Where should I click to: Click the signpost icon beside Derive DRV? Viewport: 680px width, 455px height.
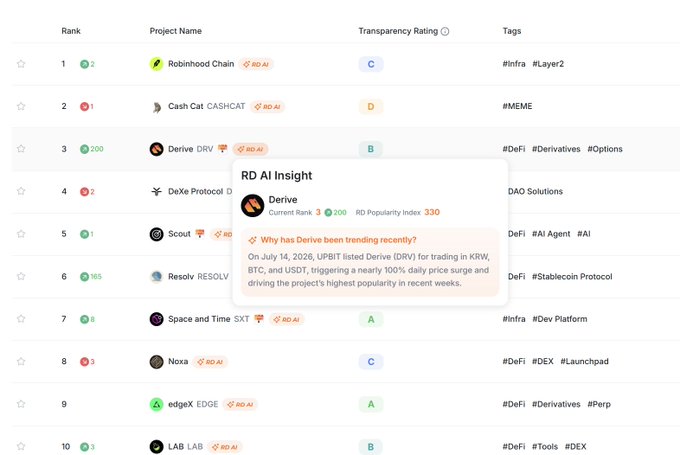click(x=222, y=148)
